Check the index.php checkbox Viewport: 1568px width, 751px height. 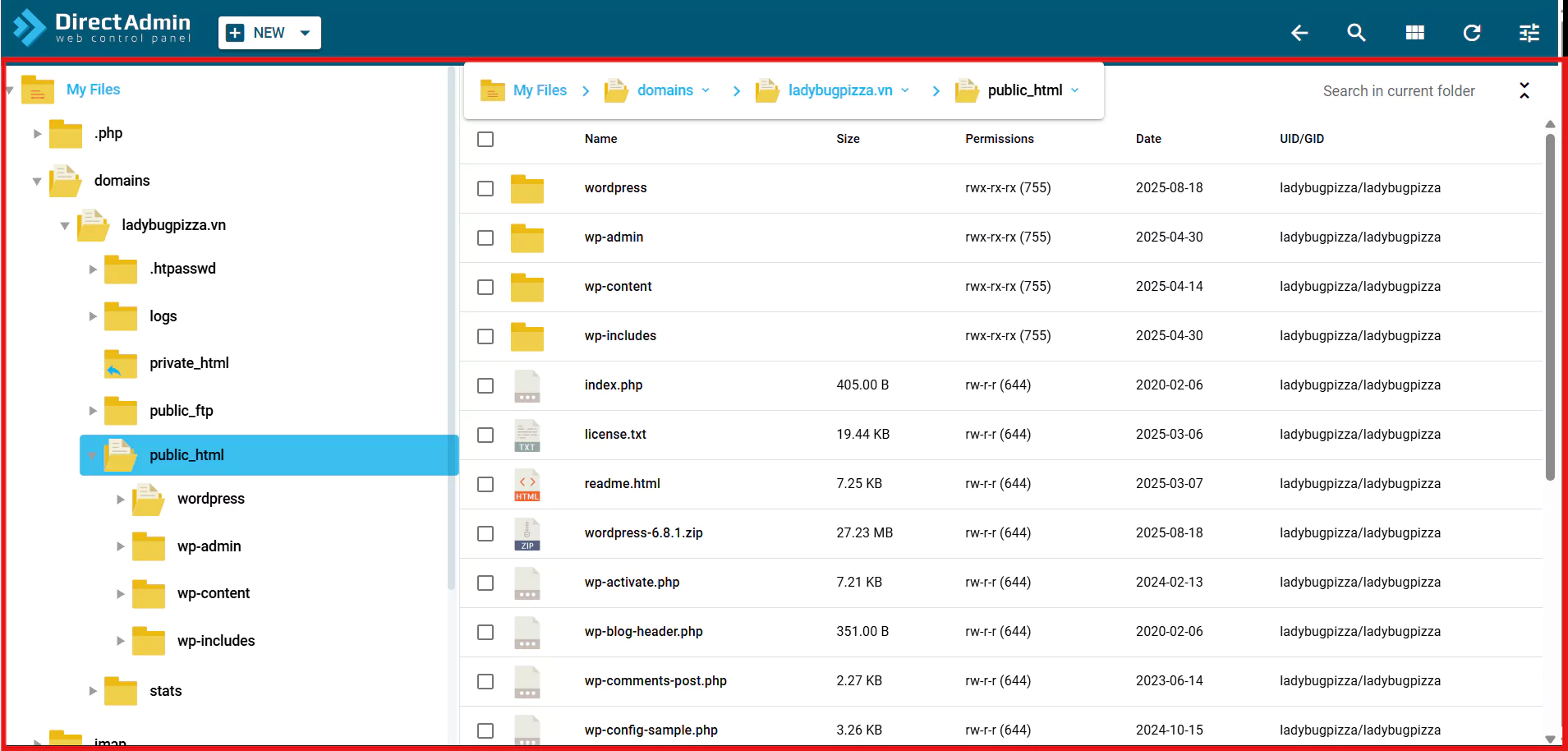coord(485,385)
